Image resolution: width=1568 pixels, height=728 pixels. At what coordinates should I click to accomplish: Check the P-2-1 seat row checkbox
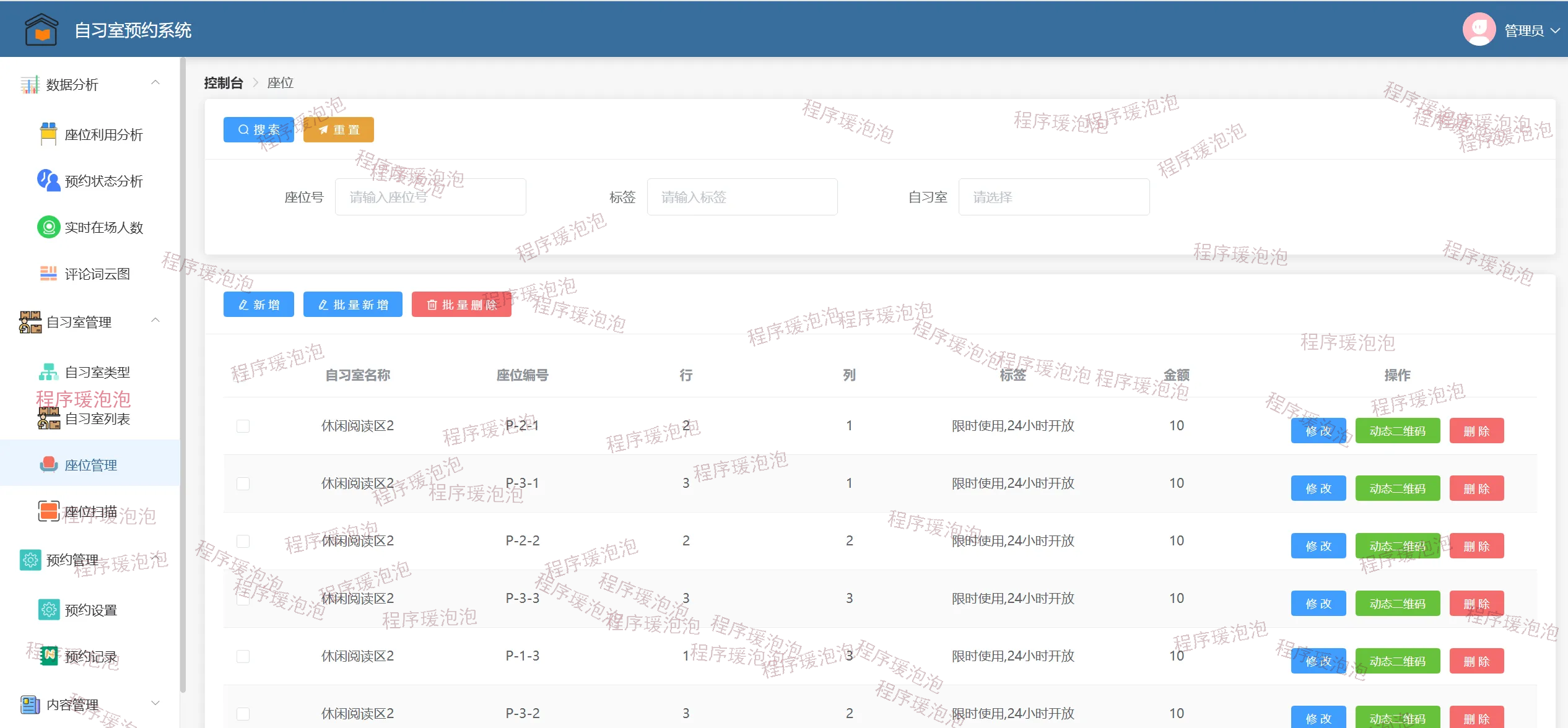point(243,426)
